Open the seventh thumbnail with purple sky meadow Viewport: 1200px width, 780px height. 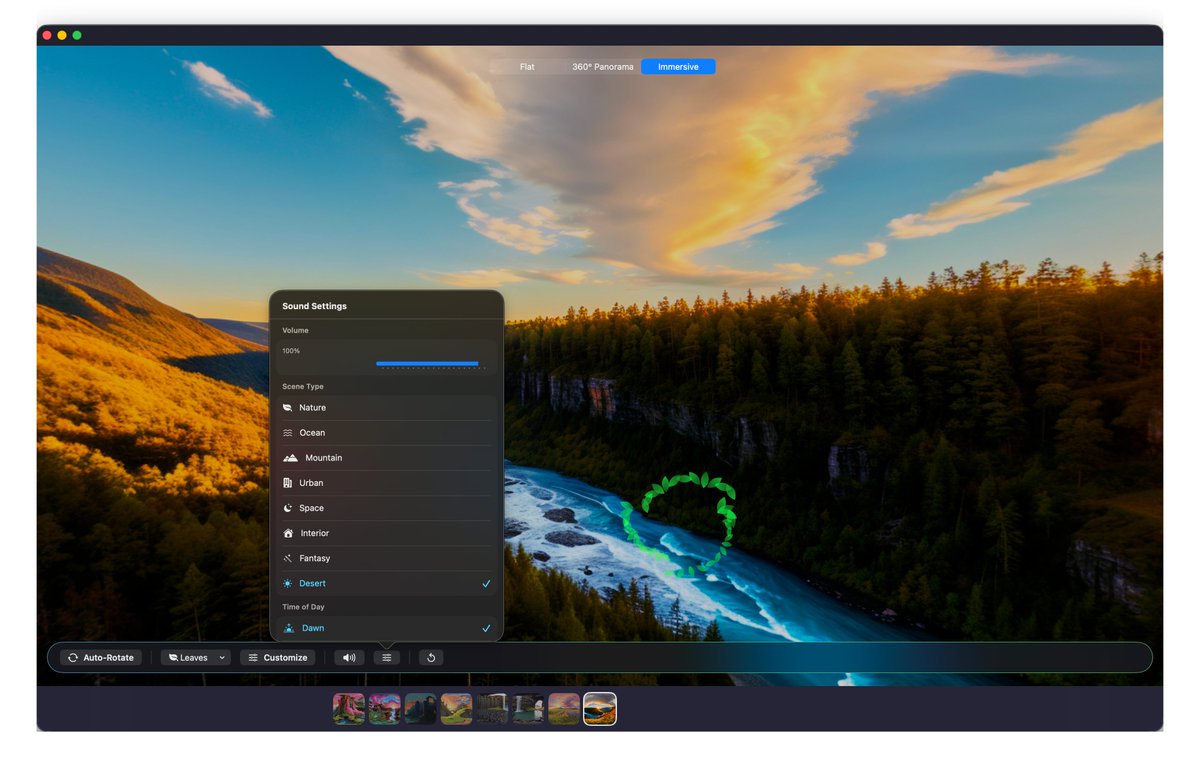click(564, 709)
